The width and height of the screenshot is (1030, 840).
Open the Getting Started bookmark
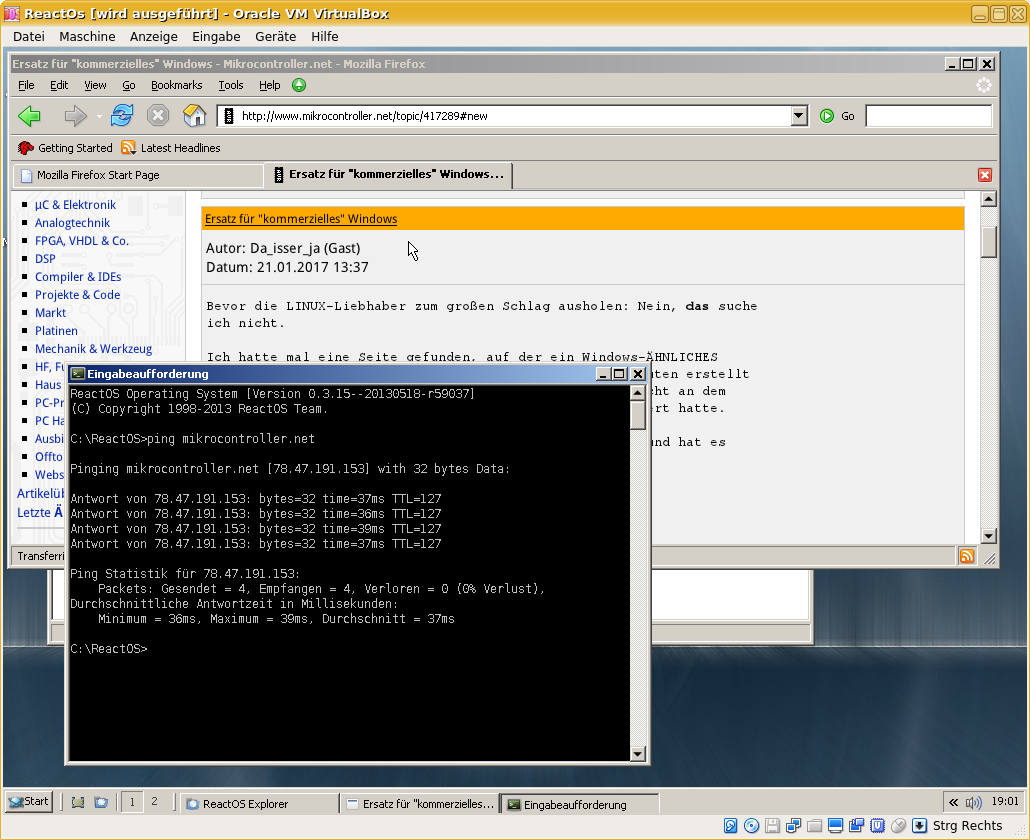pyautogui.click(x=65, y=148)
